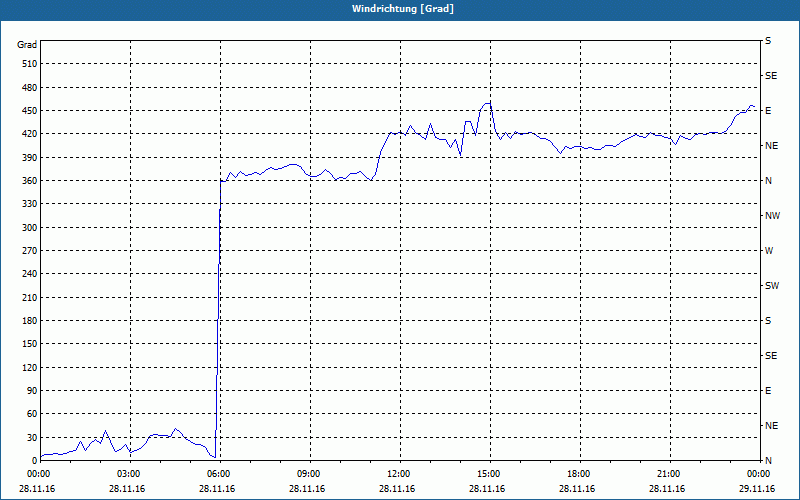800x500 pixels.
Task: Click the 'SW' compass direction label
Action: [772, 286]
